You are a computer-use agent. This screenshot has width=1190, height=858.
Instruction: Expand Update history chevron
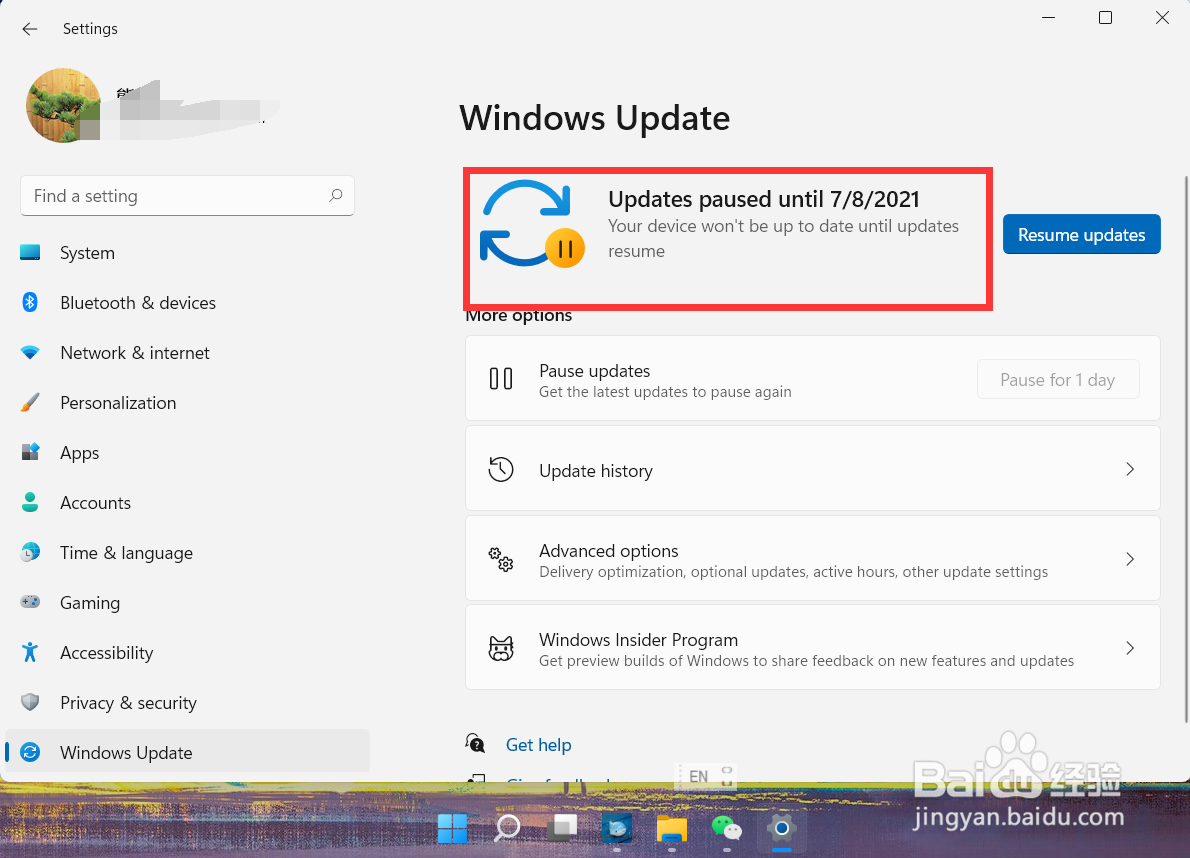coord(1130,470)
